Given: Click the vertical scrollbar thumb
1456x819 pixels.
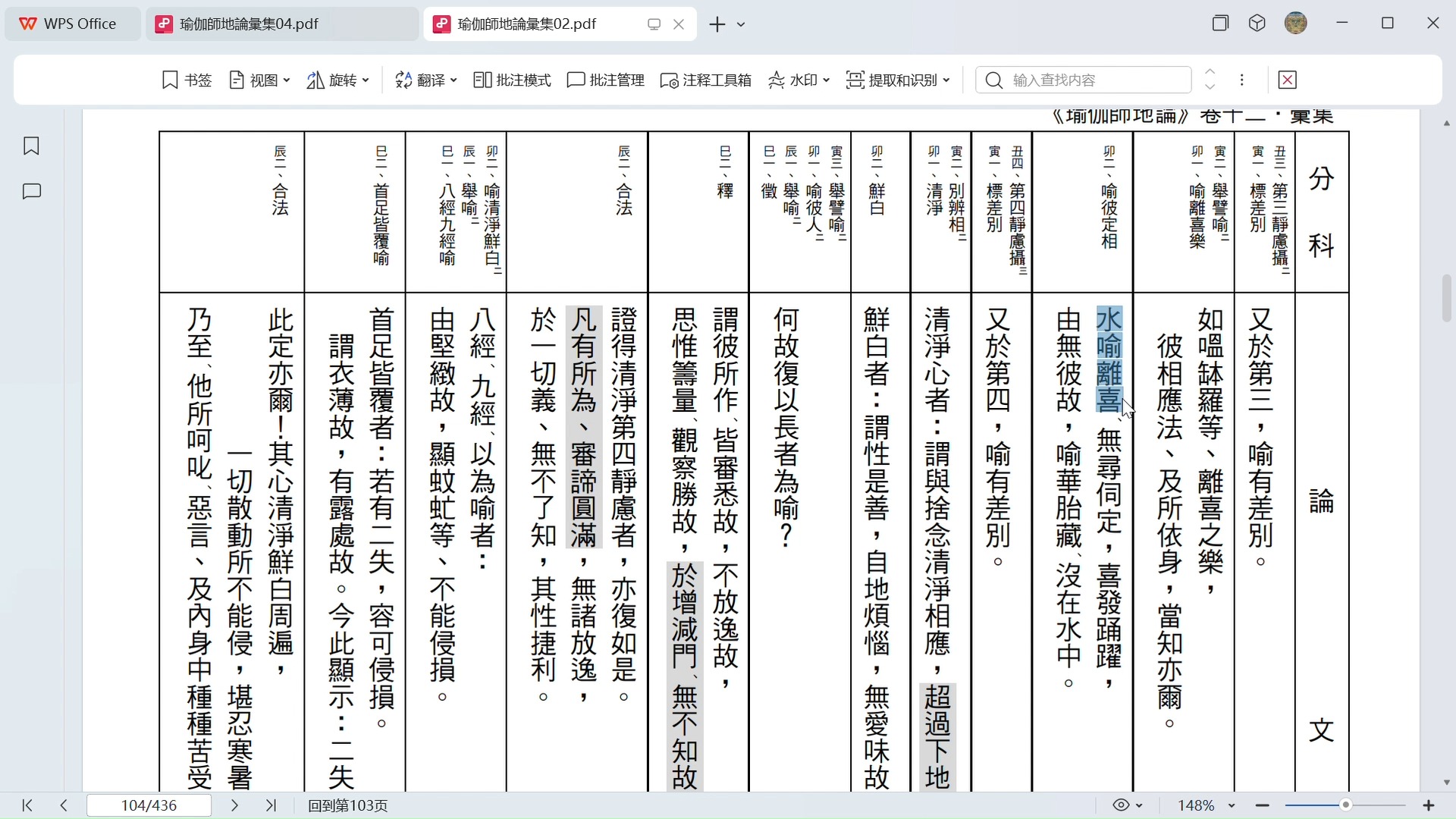Looking at the screenshot, I should tap(1447, 298).
